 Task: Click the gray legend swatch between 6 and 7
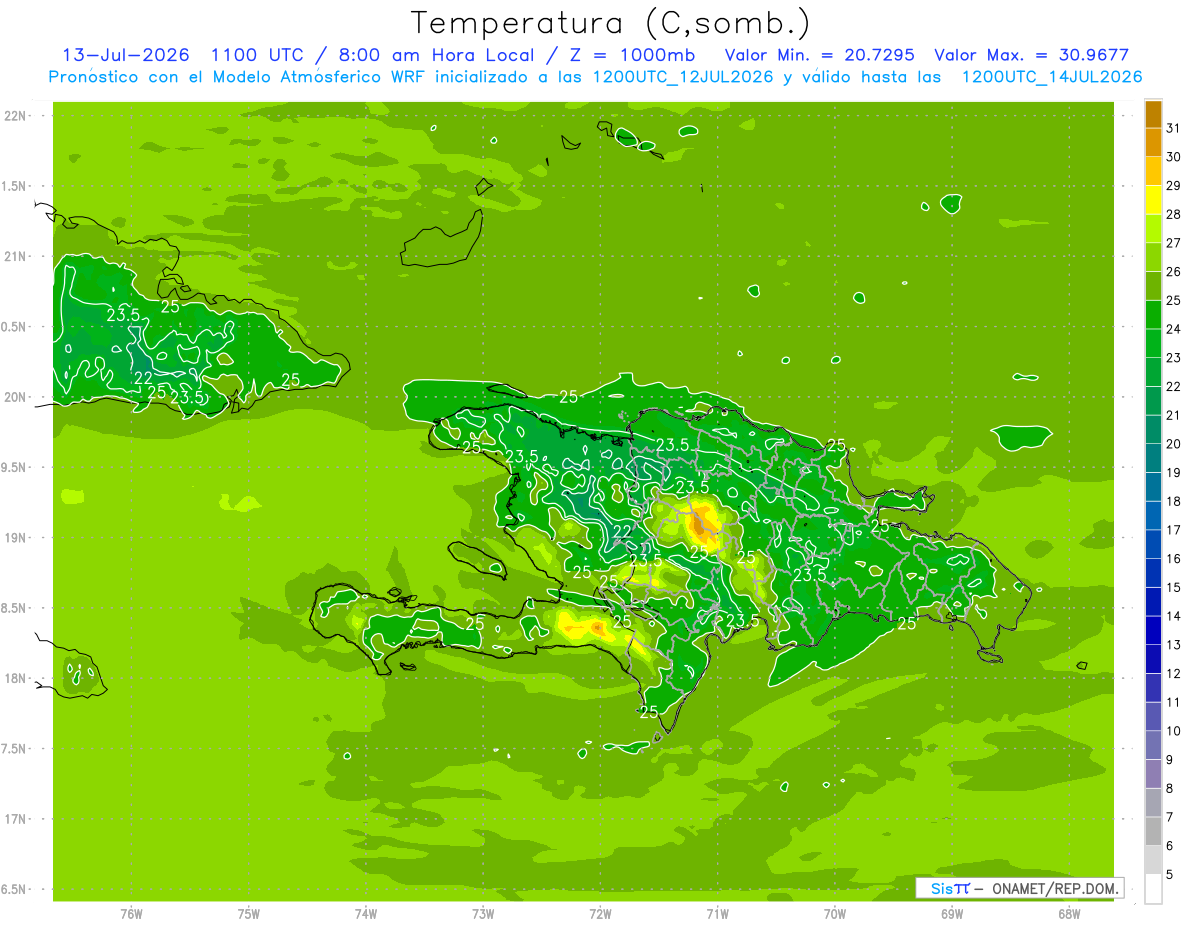[1153, 832]
